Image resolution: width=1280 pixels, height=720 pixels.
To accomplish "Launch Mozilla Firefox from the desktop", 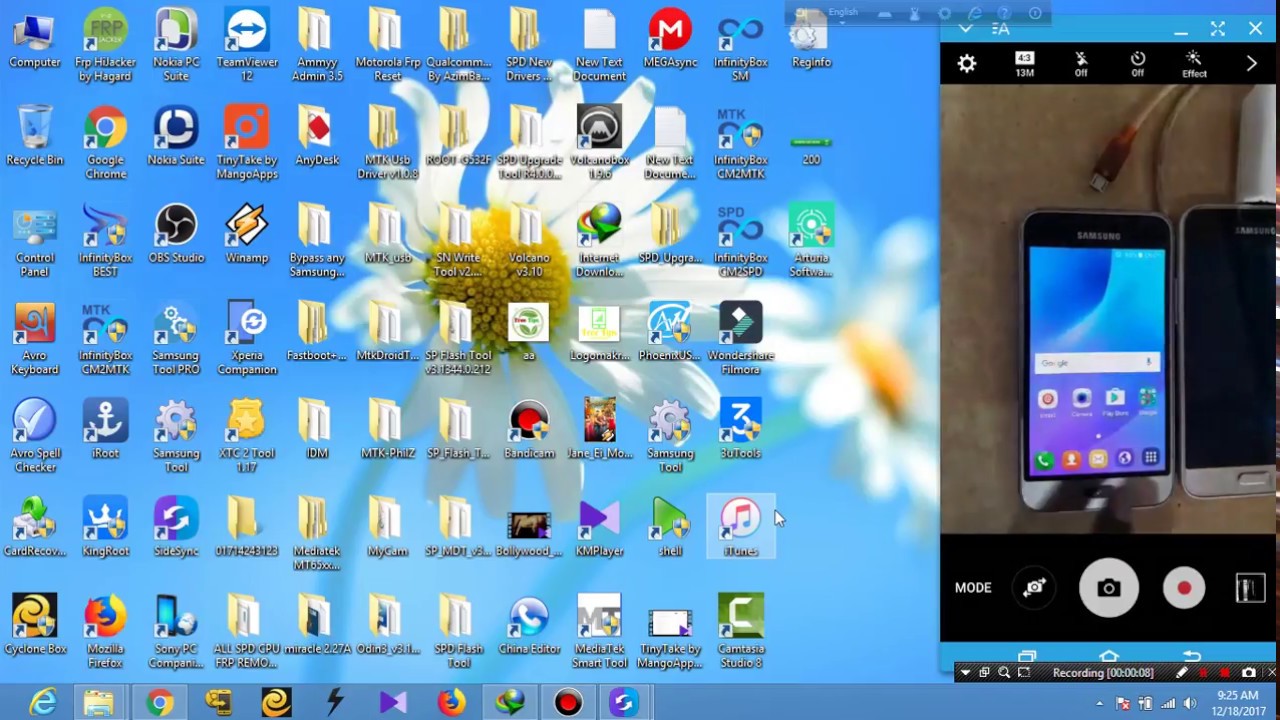I will click(105, 631).
